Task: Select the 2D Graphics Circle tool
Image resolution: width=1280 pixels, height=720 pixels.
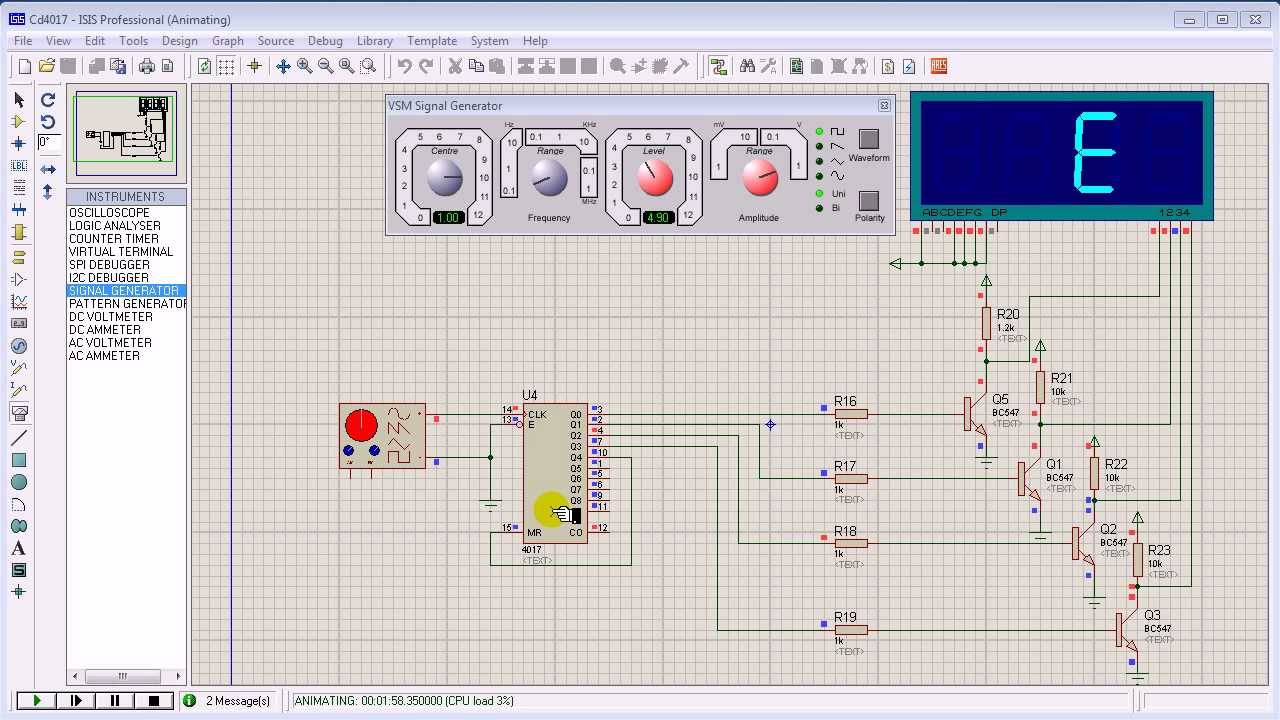Action: point(19,482)
